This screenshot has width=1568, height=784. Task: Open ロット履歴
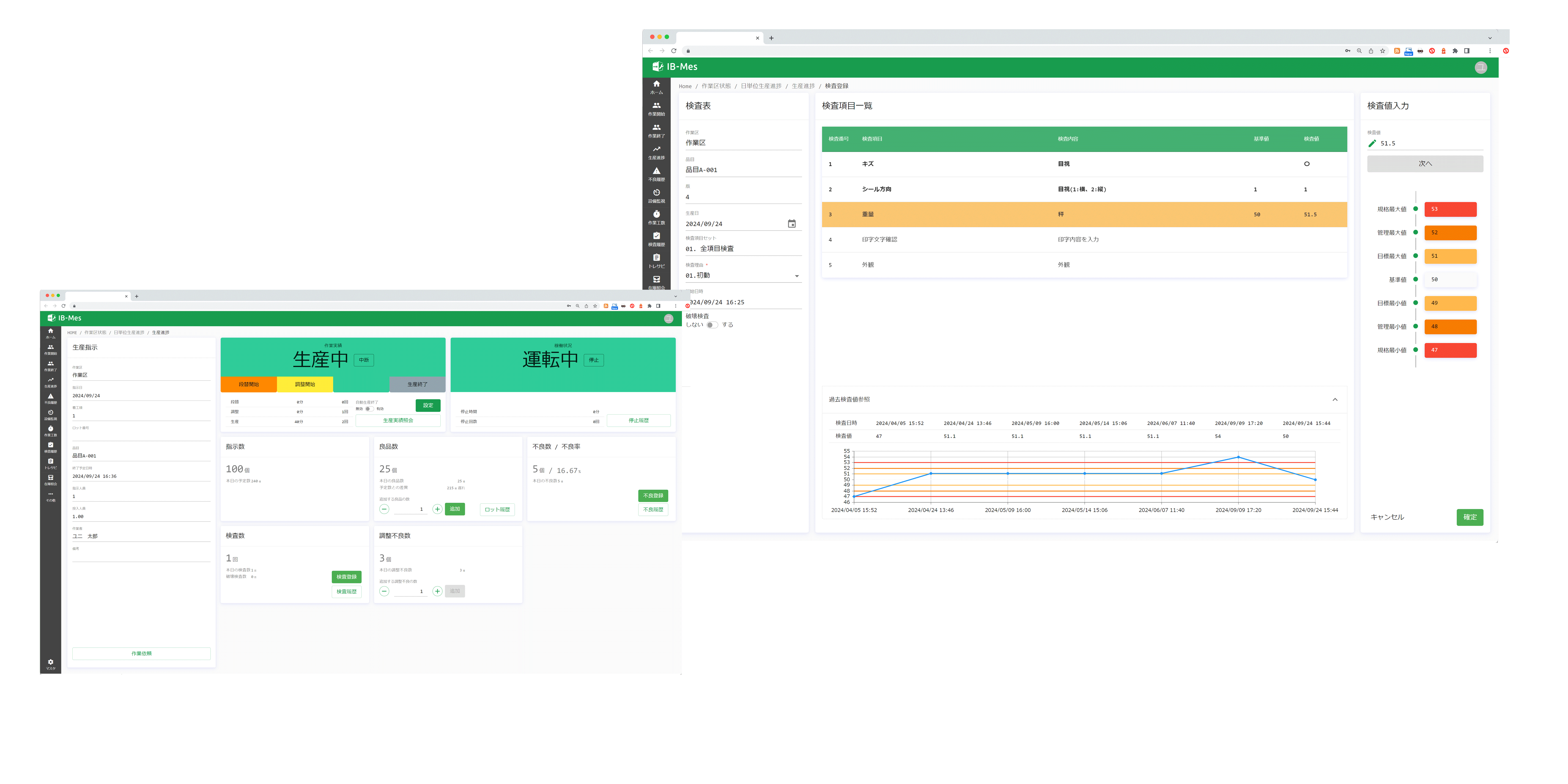coord(497,509)
